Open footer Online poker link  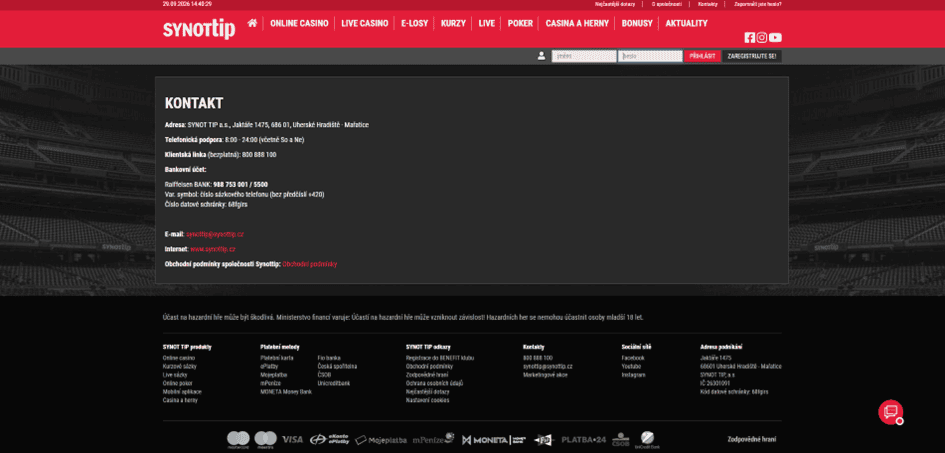178,383
